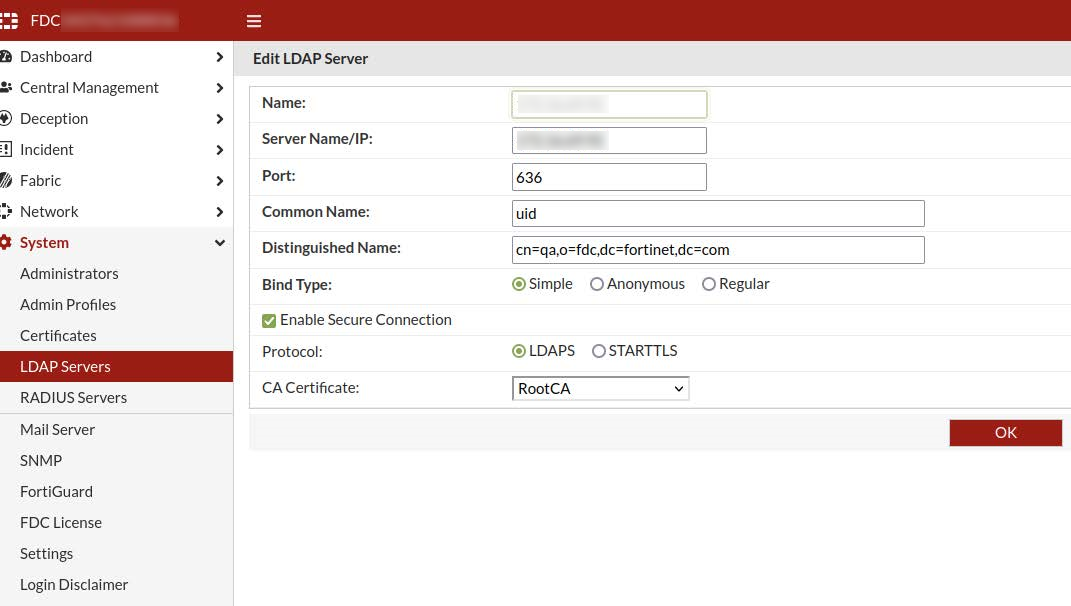This screenshot has height=606, width=1071.
Task: Select the Anonymous bind type
Action: click(597, 284)
